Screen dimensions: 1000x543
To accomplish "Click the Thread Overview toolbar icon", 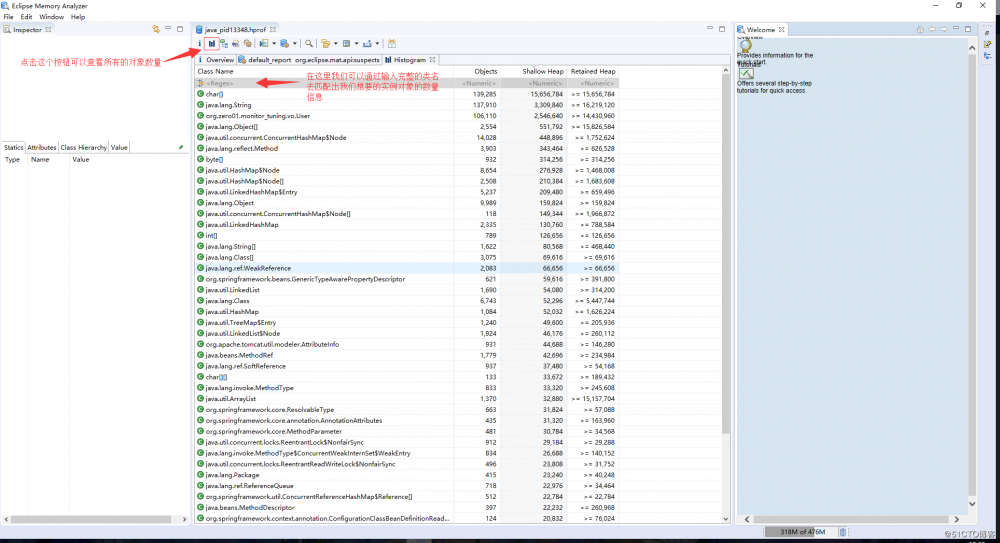I will [247, 44].
